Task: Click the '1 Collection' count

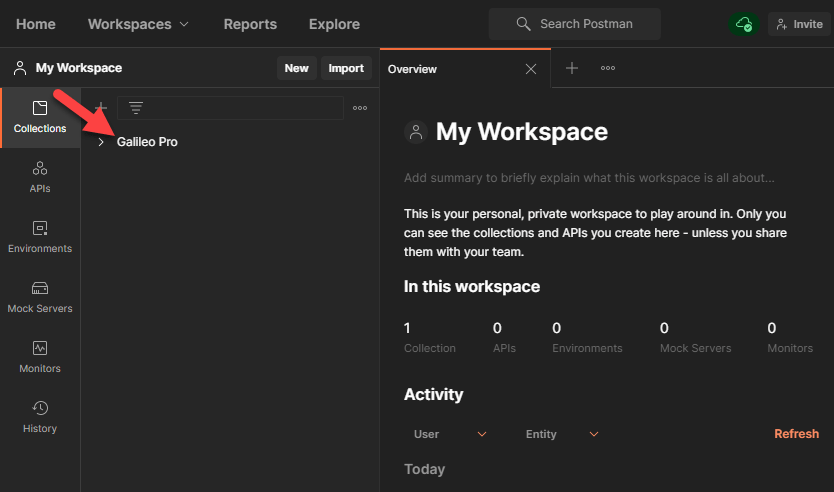Action: pos(430,338)
